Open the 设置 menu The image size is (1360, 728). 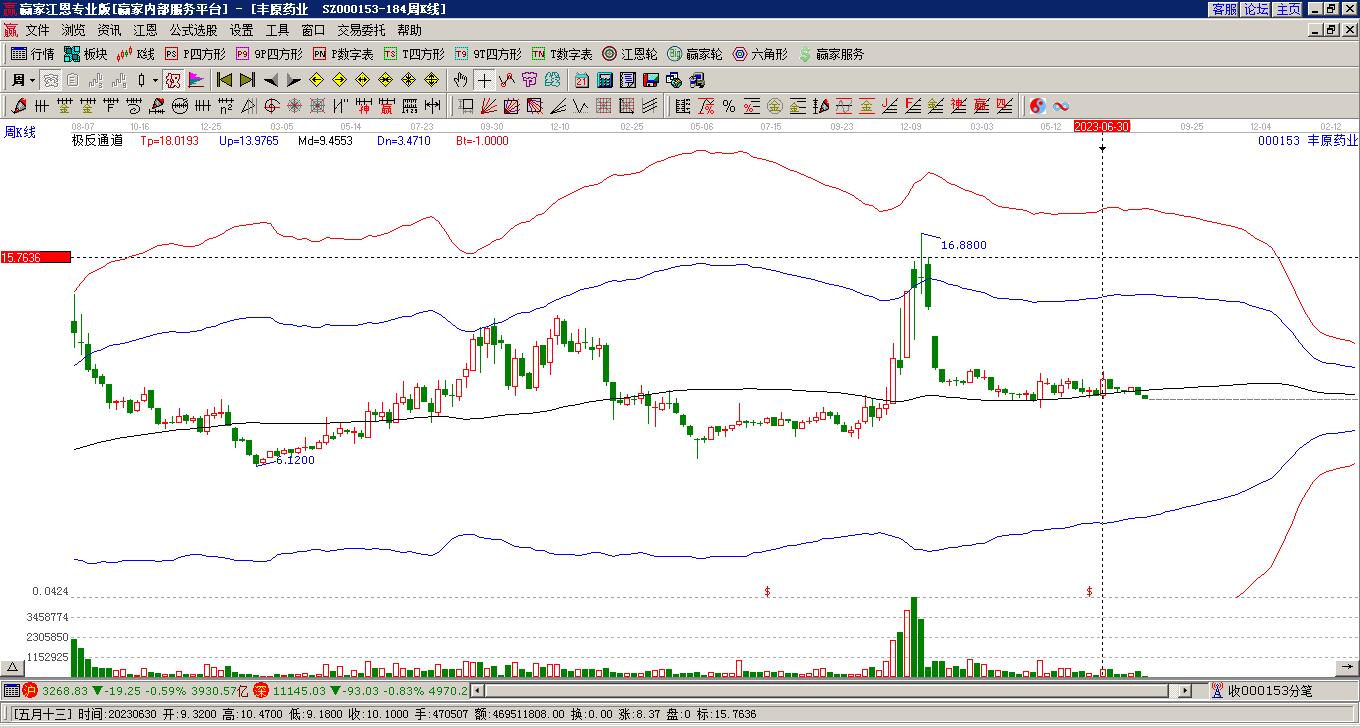pyautogui.click(x=241, y=31)
